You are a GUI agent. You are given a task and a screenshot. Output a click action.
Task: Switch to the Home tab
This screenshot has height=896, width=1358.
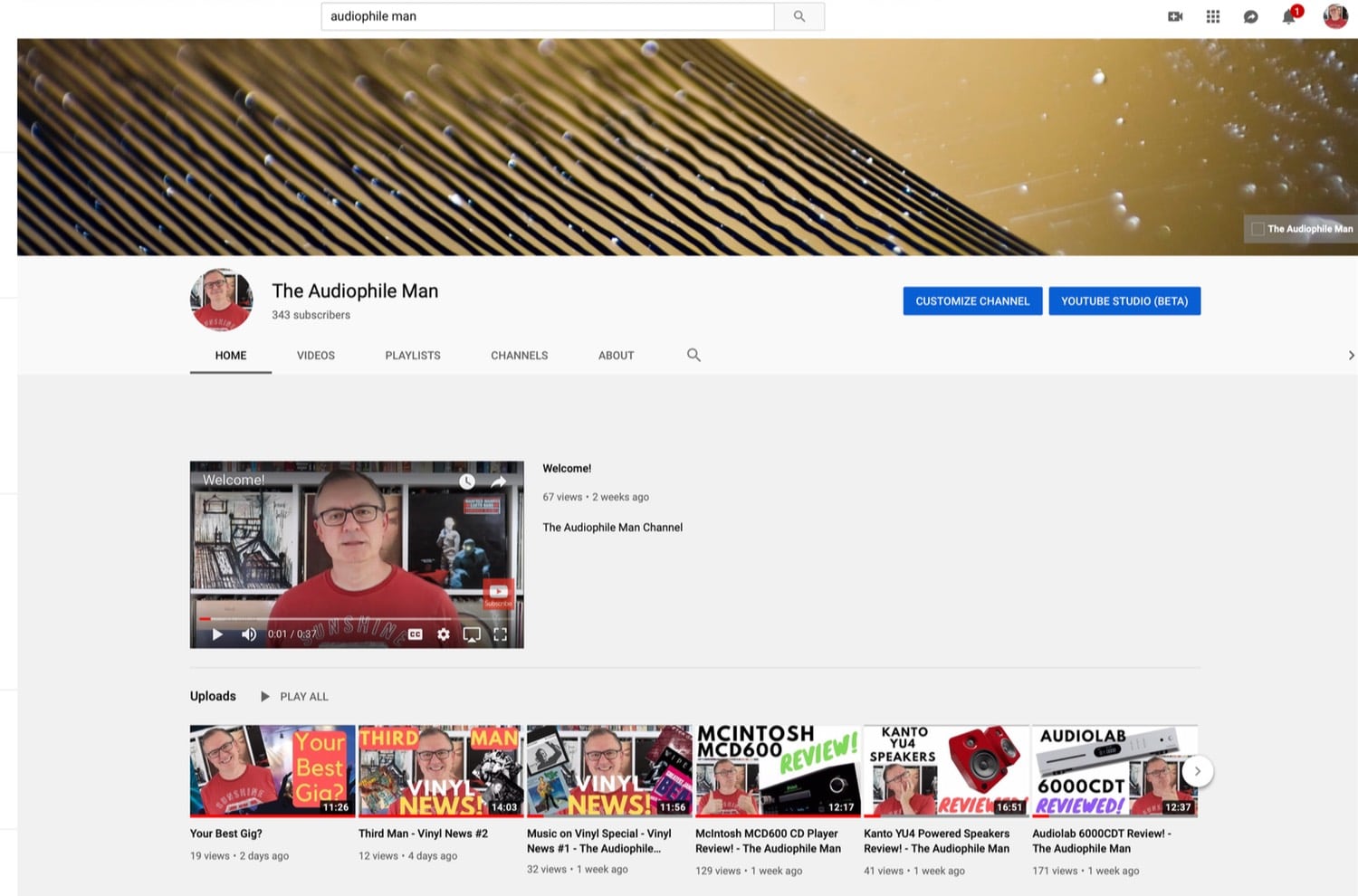(231, 356)
